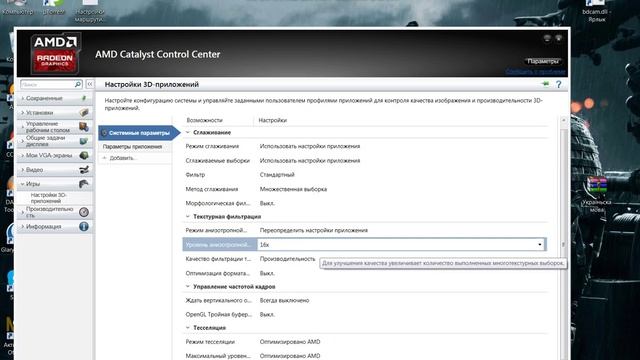Click Метод сглаживания value Множественная выборка

pyautogui.click(x=293, y=189)
